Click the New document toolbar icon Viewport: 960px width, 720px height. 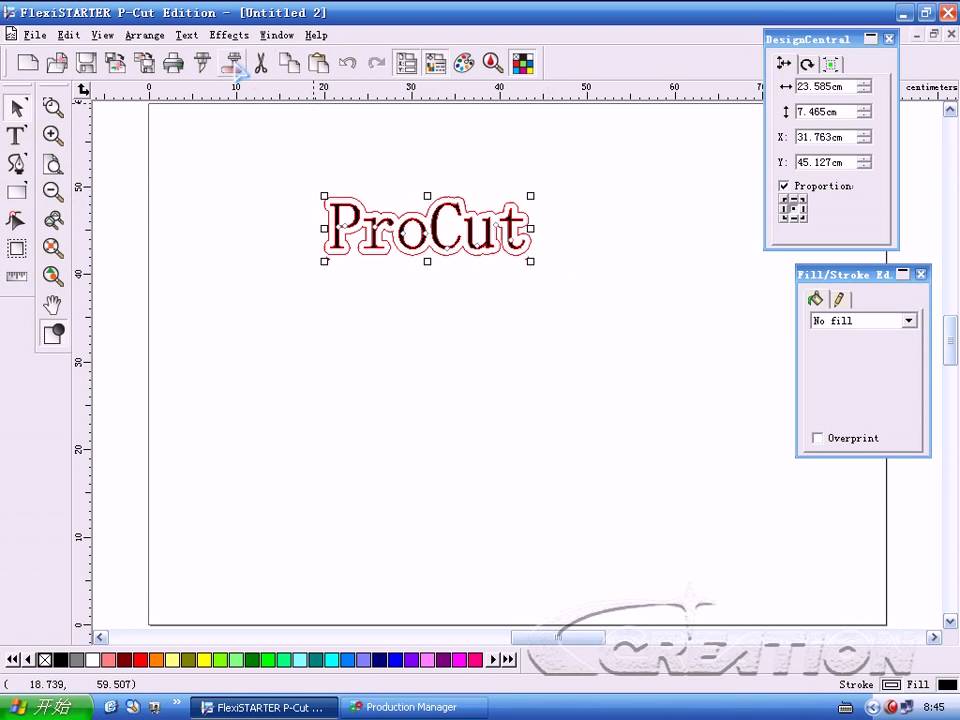28,62
